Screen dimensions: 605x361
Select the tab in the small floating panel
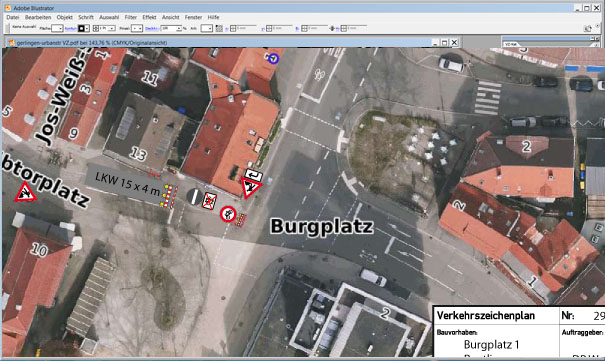tap(510, 44)
